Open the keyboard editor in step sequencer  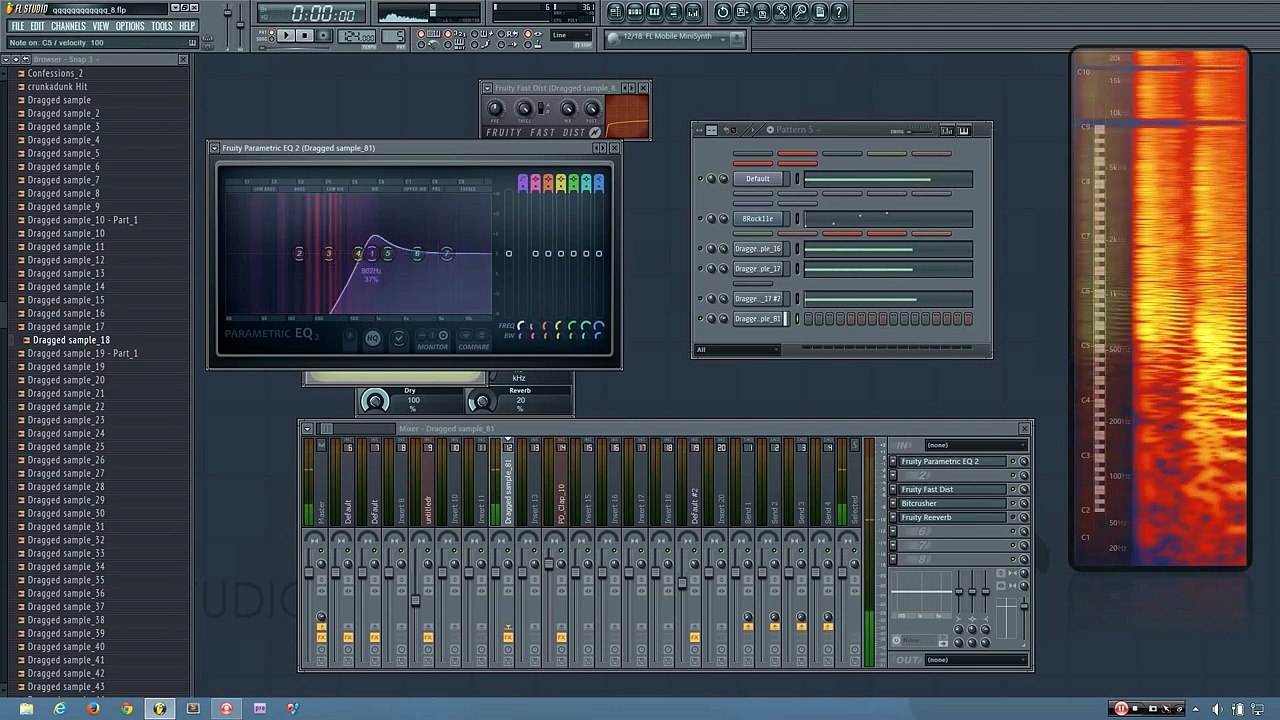pos(964,130)
